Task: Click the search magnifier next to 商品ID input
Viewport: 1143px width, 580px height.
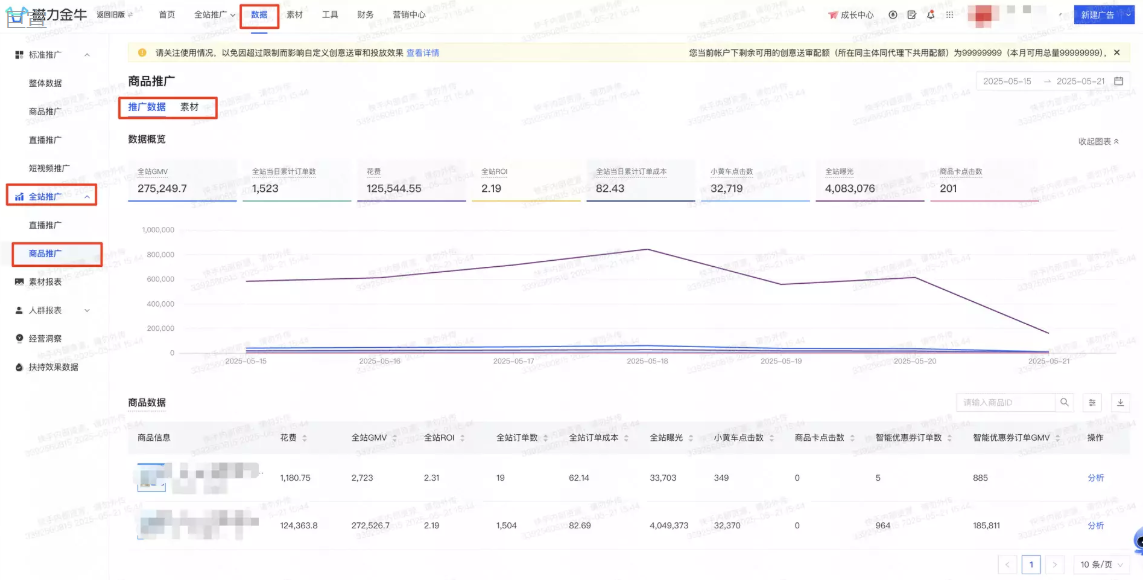Action: (1064, 402)
